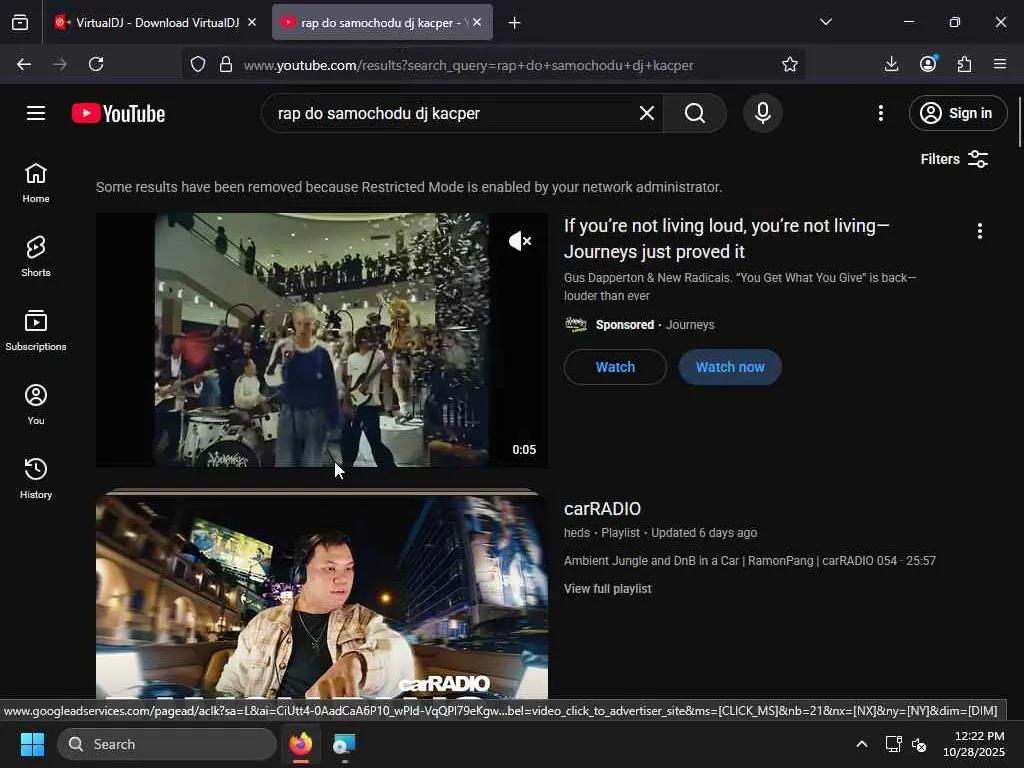Screen dimensions: 1024x768
Task: Click the Journeys advertiser logo
Action: pos(575,325)
